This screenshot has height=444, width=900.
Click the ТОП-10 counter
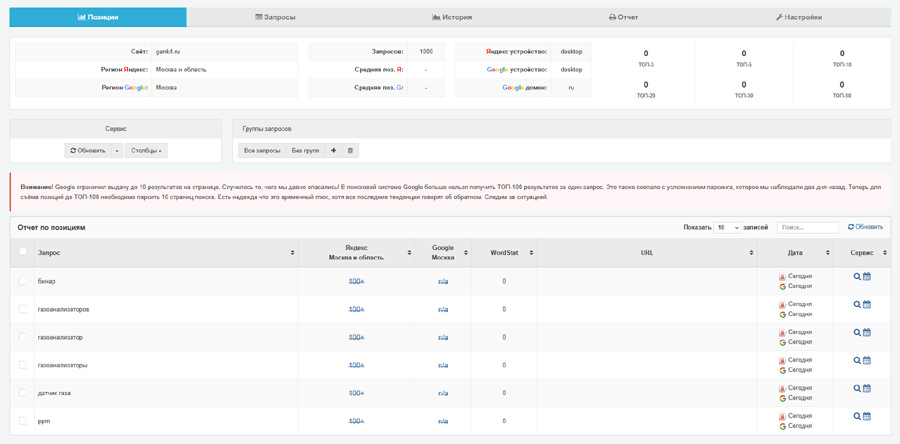point(842,58)
